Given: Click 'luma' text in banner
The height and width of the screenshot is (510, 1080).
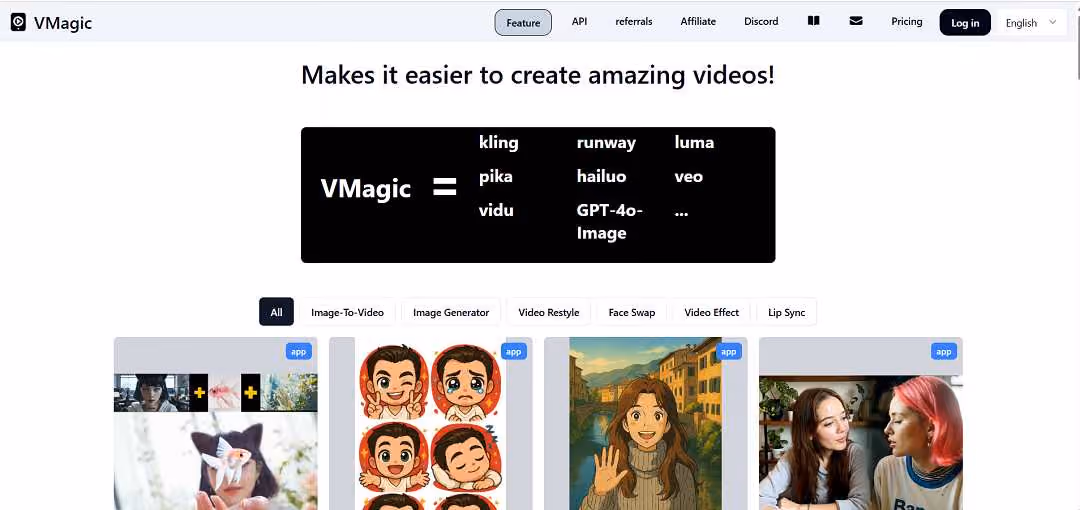Looking at the screenshot, I should coord(694,143).
